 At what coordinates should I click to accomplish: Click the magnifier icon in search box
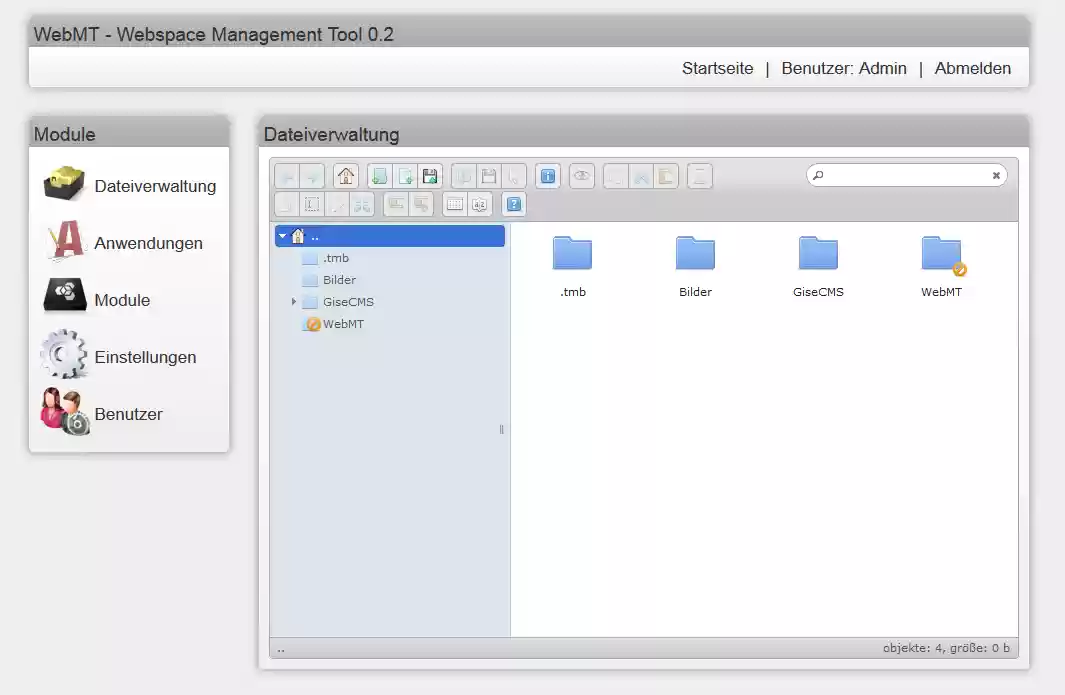click(818, 175)
